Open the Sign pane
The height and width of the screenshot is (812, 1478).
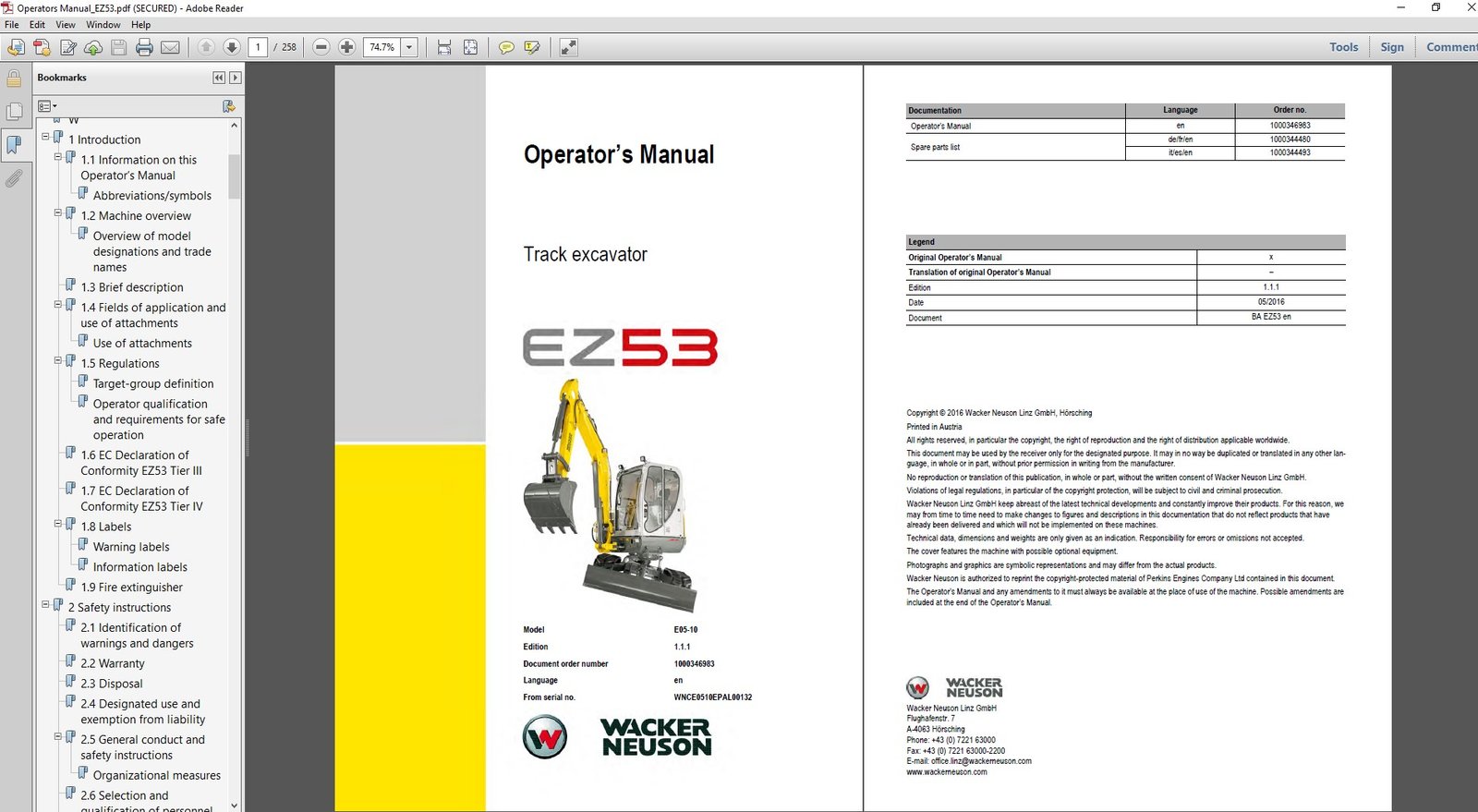tap(1391, 47)
